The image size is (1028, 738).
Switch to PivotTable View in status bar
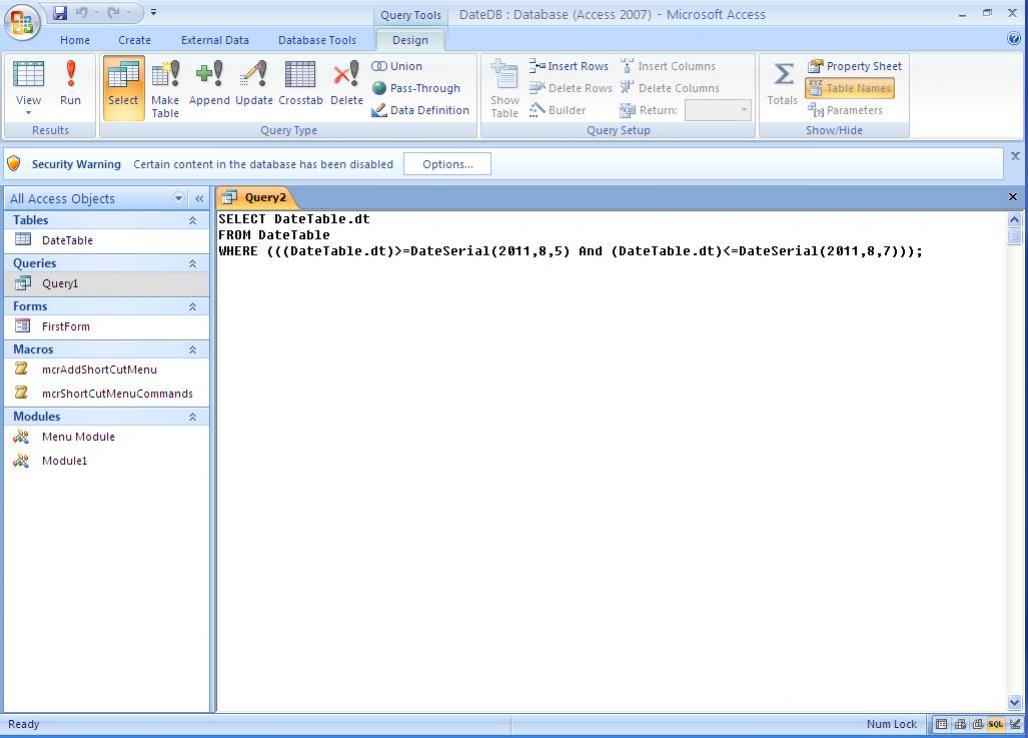click(960, 724)
